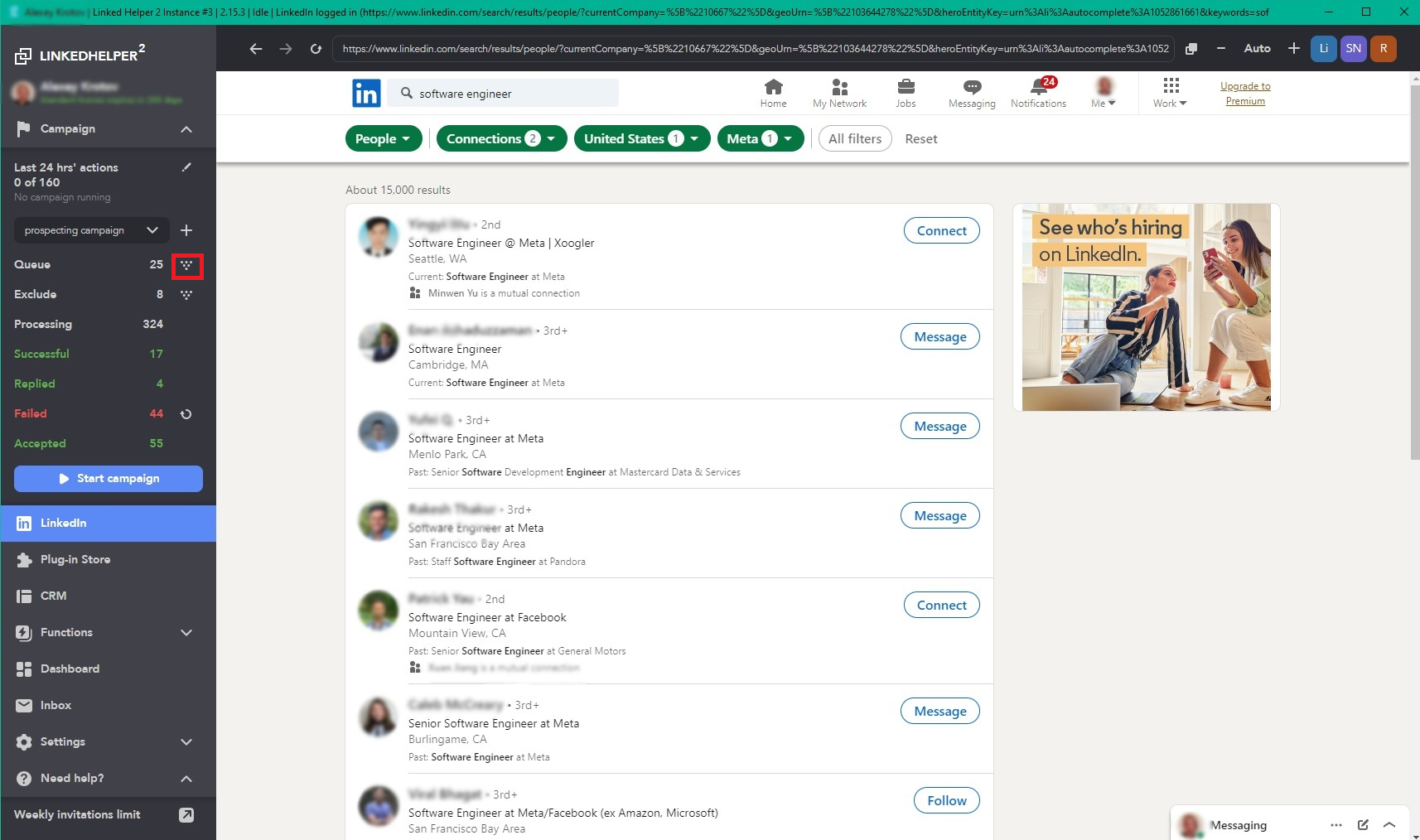This screenshot has width=1420, height=840.
Task: Open the Replied list
Action: pos(89,384)
